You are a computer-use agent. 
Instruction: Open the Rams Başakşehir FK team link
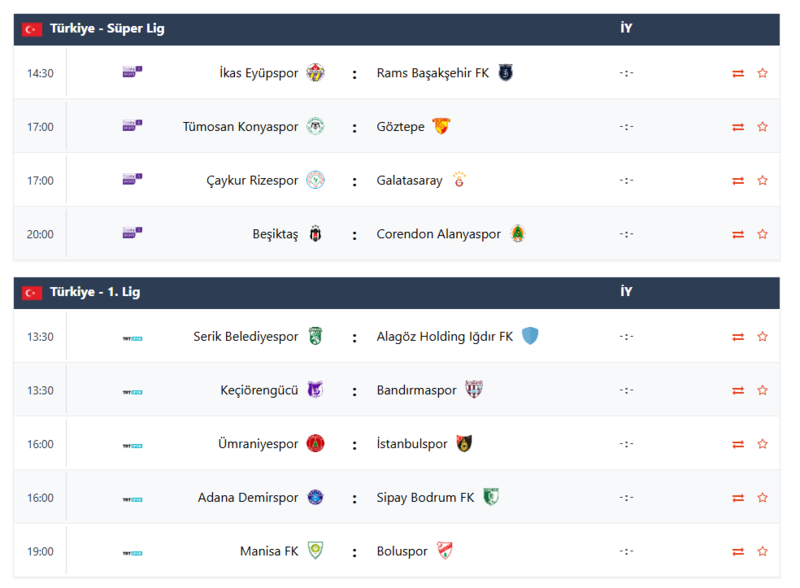[433, 73]
